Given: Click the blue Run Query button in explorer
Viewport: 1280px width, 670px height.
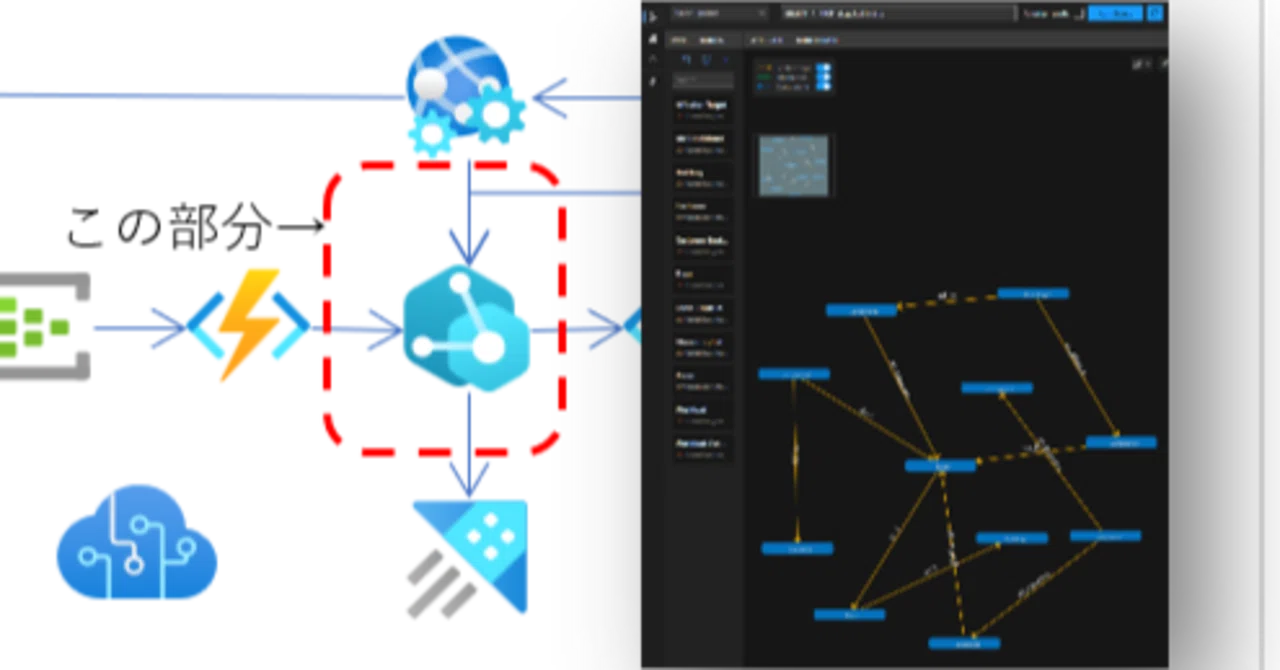Looking at the screenshot, I should pyautogui.click(x=1114, y=14).
